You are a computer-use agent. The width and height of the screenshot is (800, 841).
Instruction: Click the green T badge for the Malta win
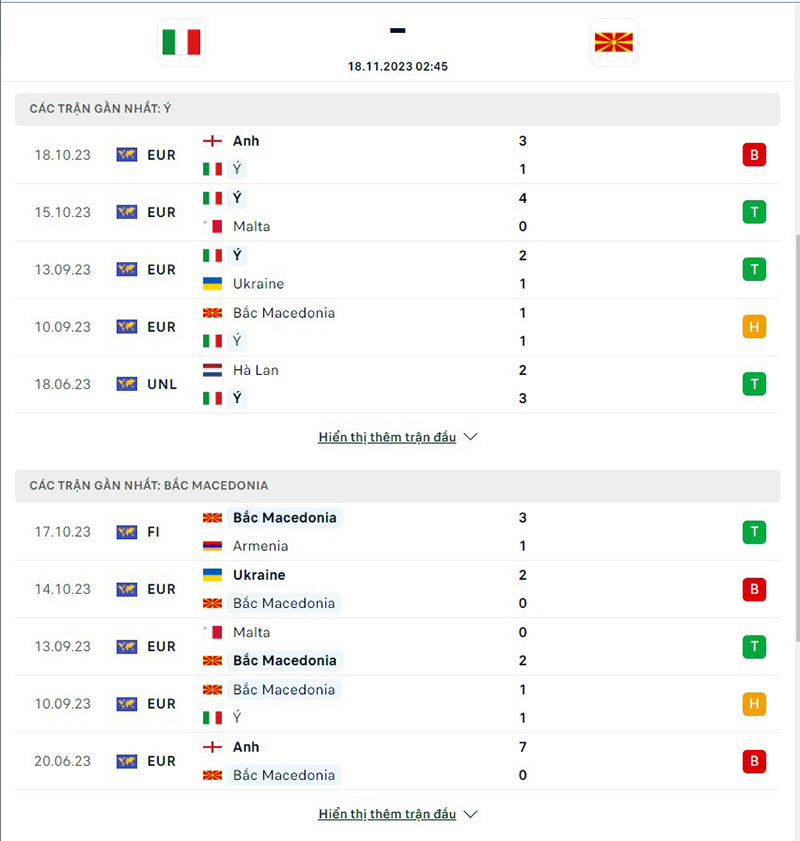pos(754,212)
